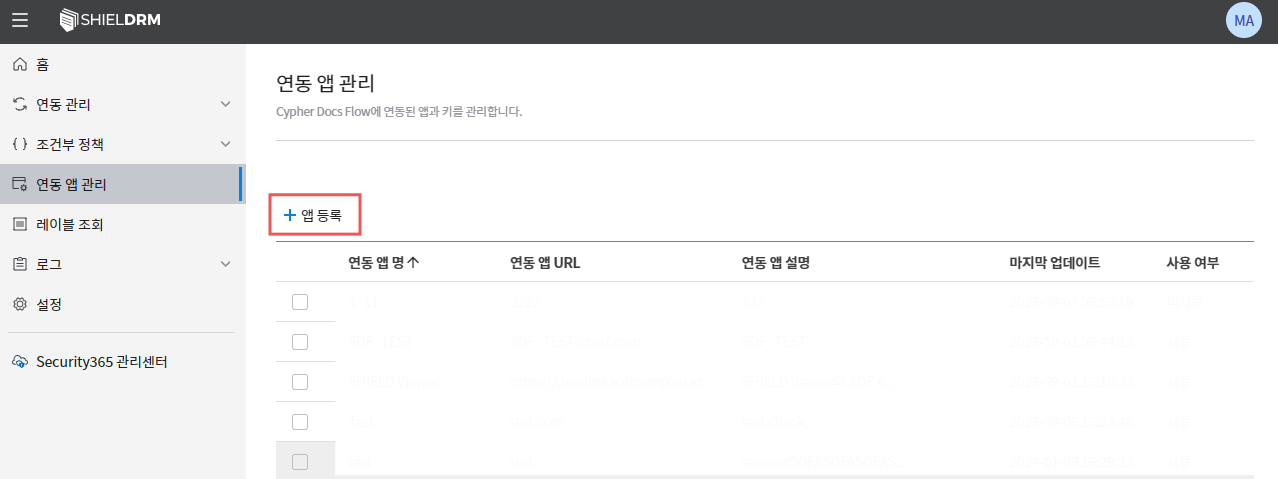Check the third row checkbox
Image resolution: width=1278 pixels, height=479 pixels.
pyautogui.click(x=300, y=381)
